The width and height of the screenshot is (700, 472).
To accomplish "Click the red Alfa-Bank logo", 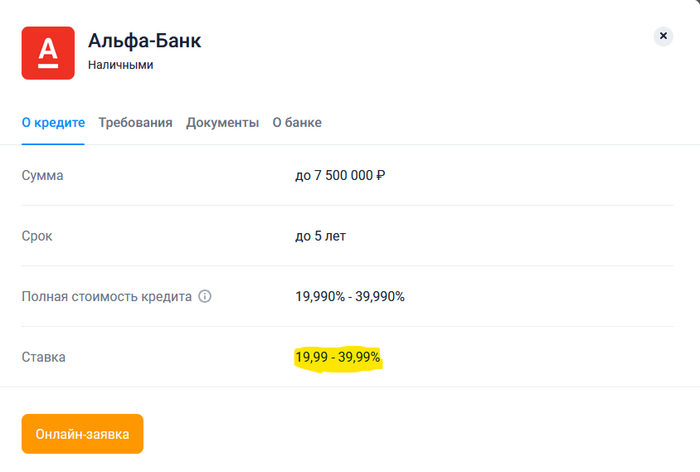I will (48, 53).
